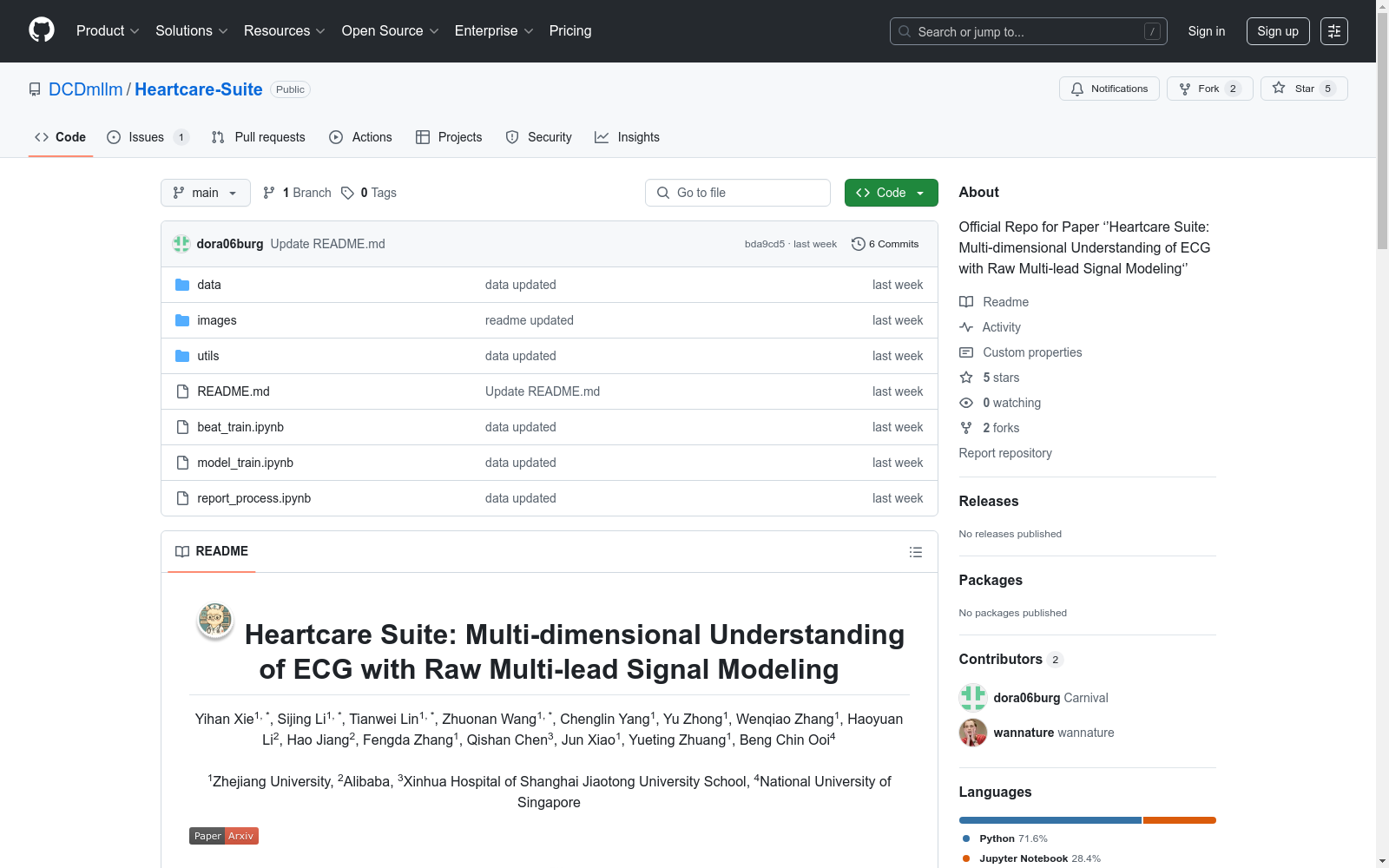The width and height of the screenshot is (1389, 868).
Task: Click the utils folder icon
Action: coord(182,356)
